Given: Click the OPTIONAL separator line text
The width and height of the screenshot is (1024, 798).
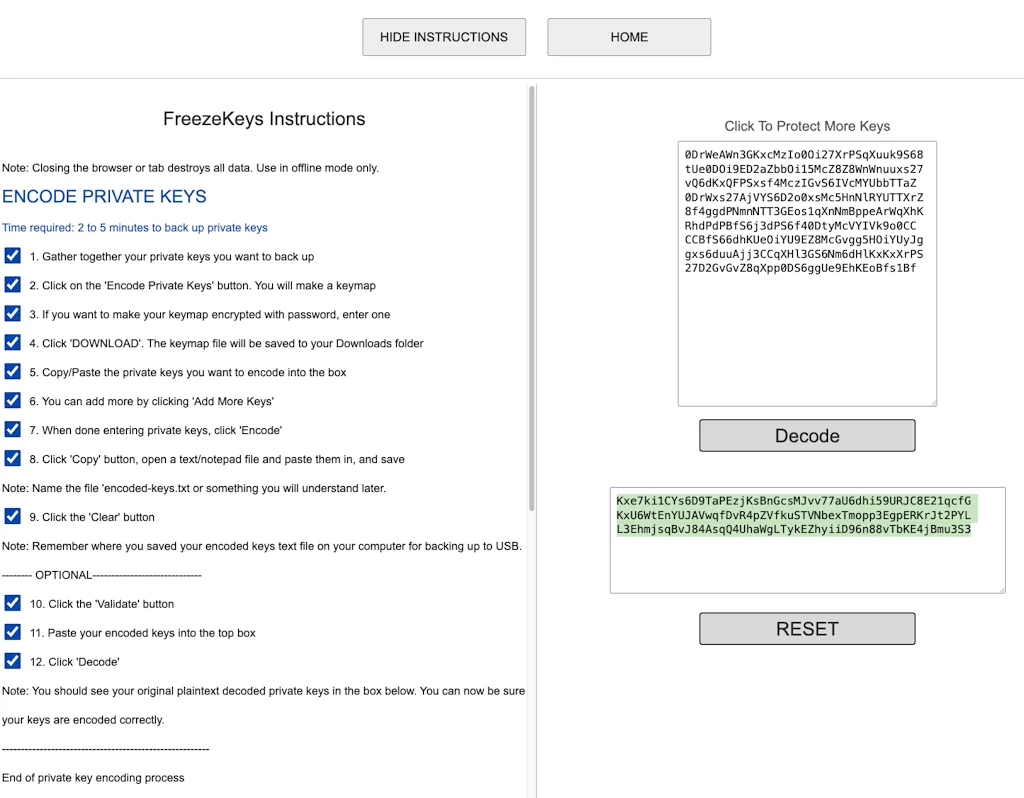Looking at the screenshot, I should pos(102,575).
